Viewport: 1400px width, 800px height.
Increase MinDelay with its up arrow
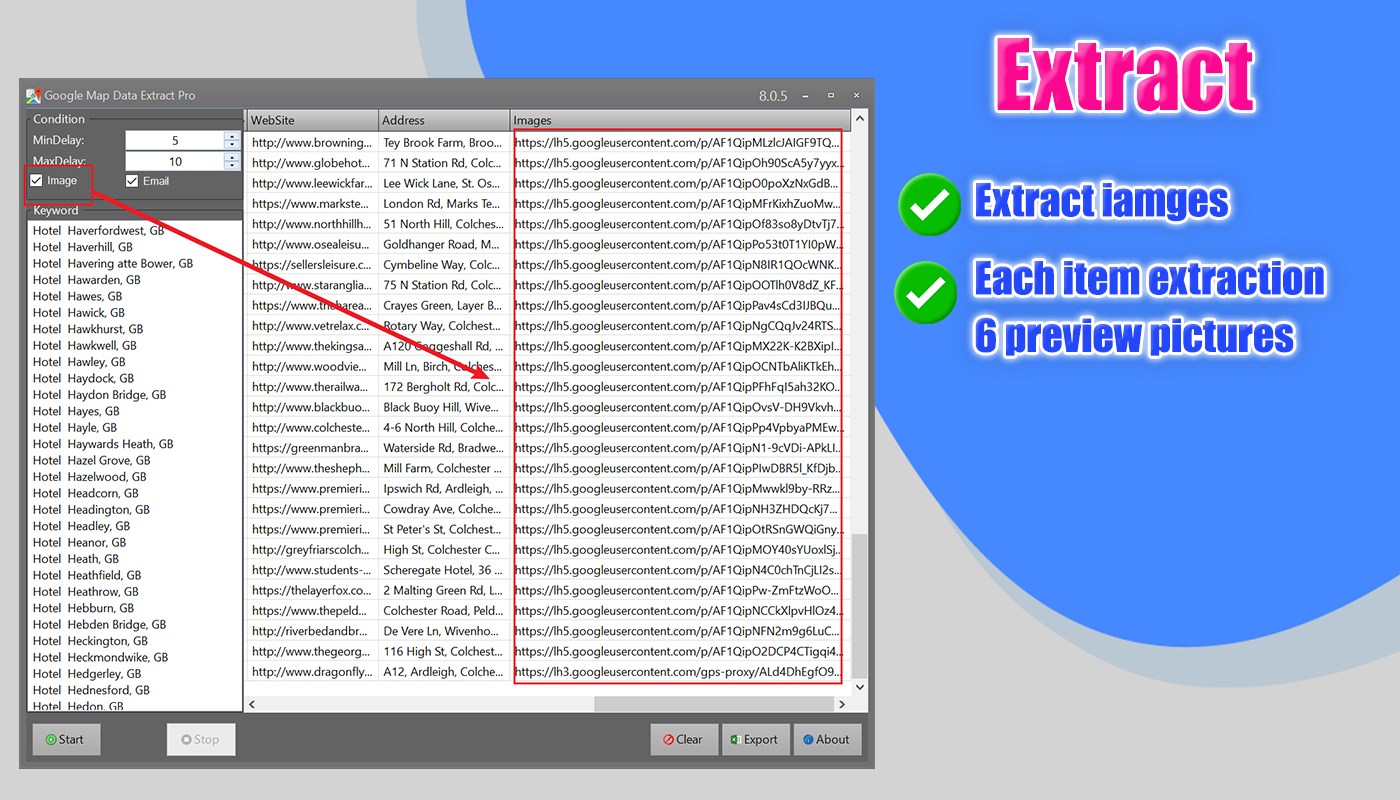tap(232, 136)
